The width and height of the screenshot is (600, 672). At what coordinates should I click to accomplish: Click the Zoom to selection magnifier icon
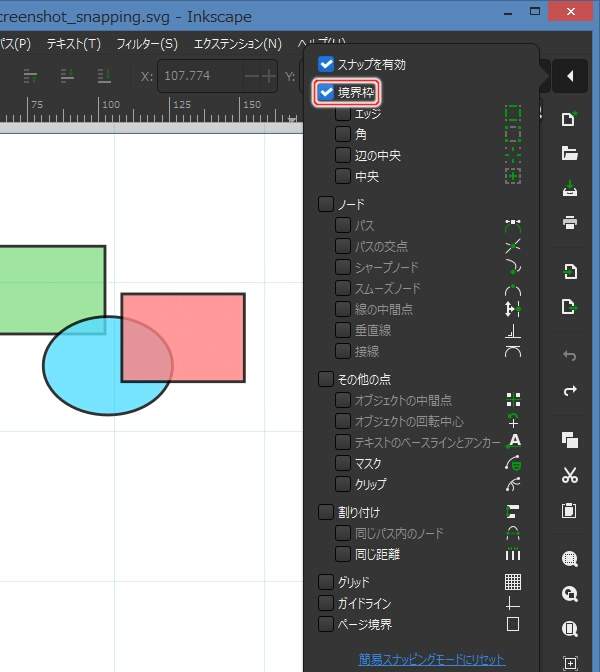570,560
